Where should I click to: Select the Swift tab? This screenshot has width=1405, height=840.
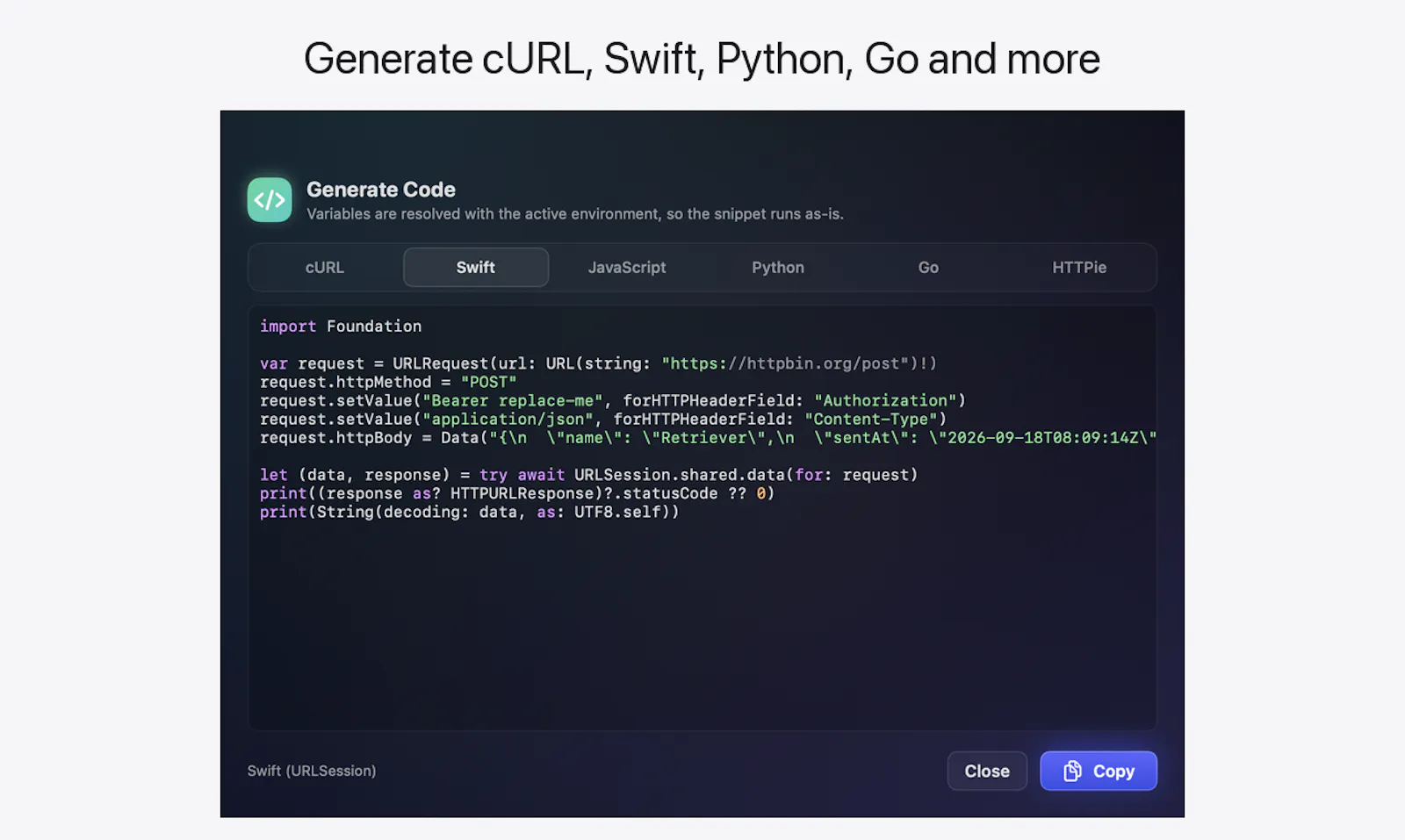(476, 268)
